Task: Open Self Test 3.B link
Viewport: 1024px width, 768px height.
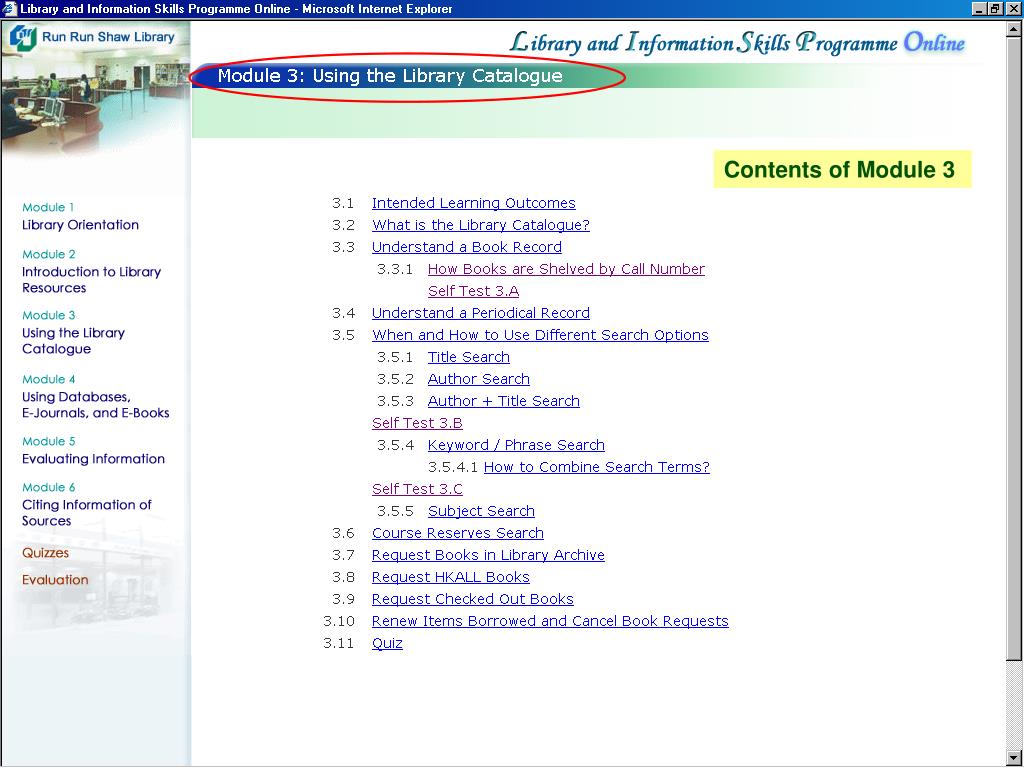Action: point(417,423)
